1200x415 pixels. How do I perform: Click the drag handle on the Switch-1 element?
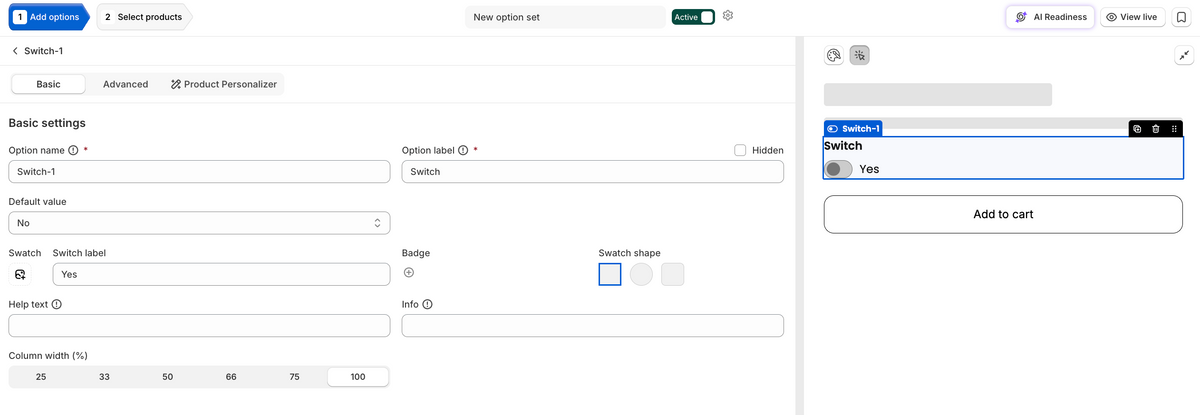(1173, 129)
